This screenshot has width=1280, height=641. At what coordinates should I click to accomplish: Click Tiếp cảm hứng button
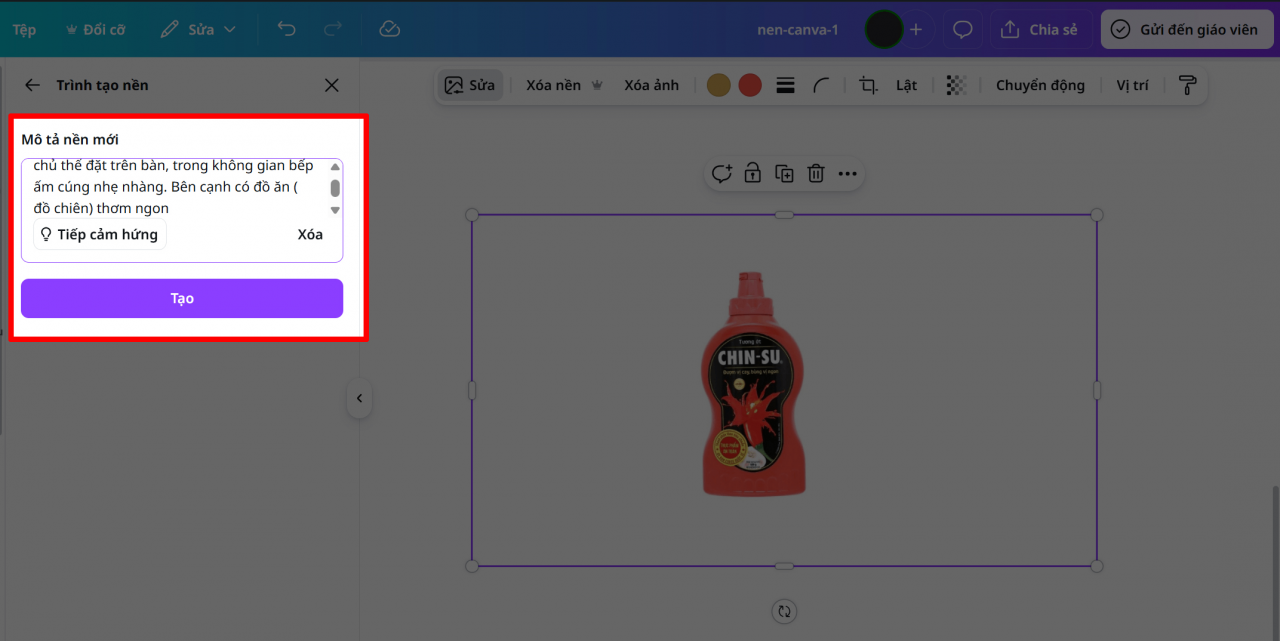[x=99, y=235]
